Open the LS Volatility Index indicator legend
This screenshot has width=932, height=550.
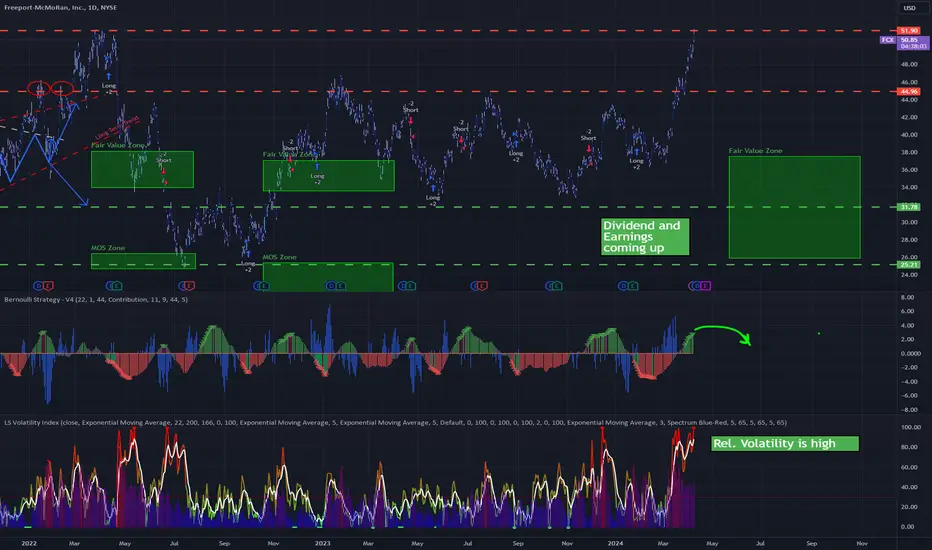(x=395, y=422)
